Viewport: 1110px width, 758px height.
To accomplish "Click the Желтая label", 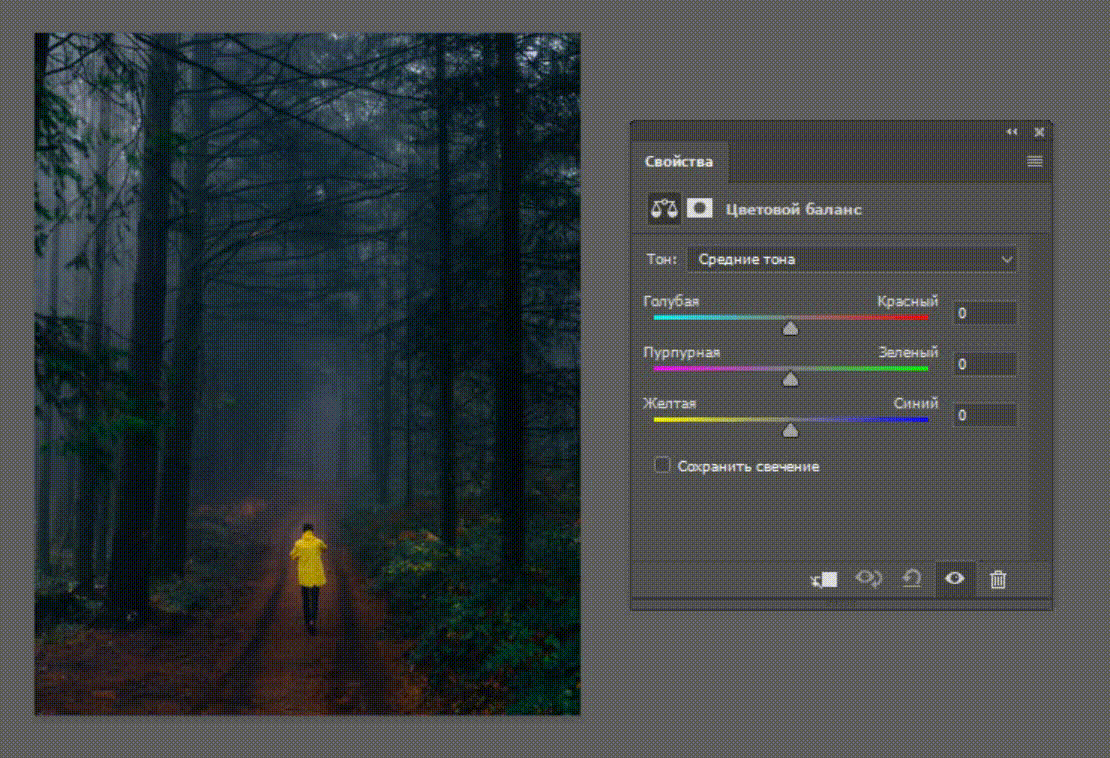I will pos(670,403).
